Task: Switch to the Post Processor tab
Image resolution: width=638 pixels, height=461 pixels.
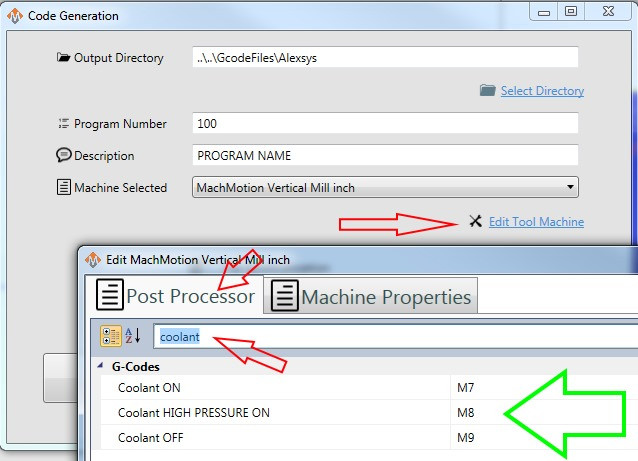Action: [176, 296]
